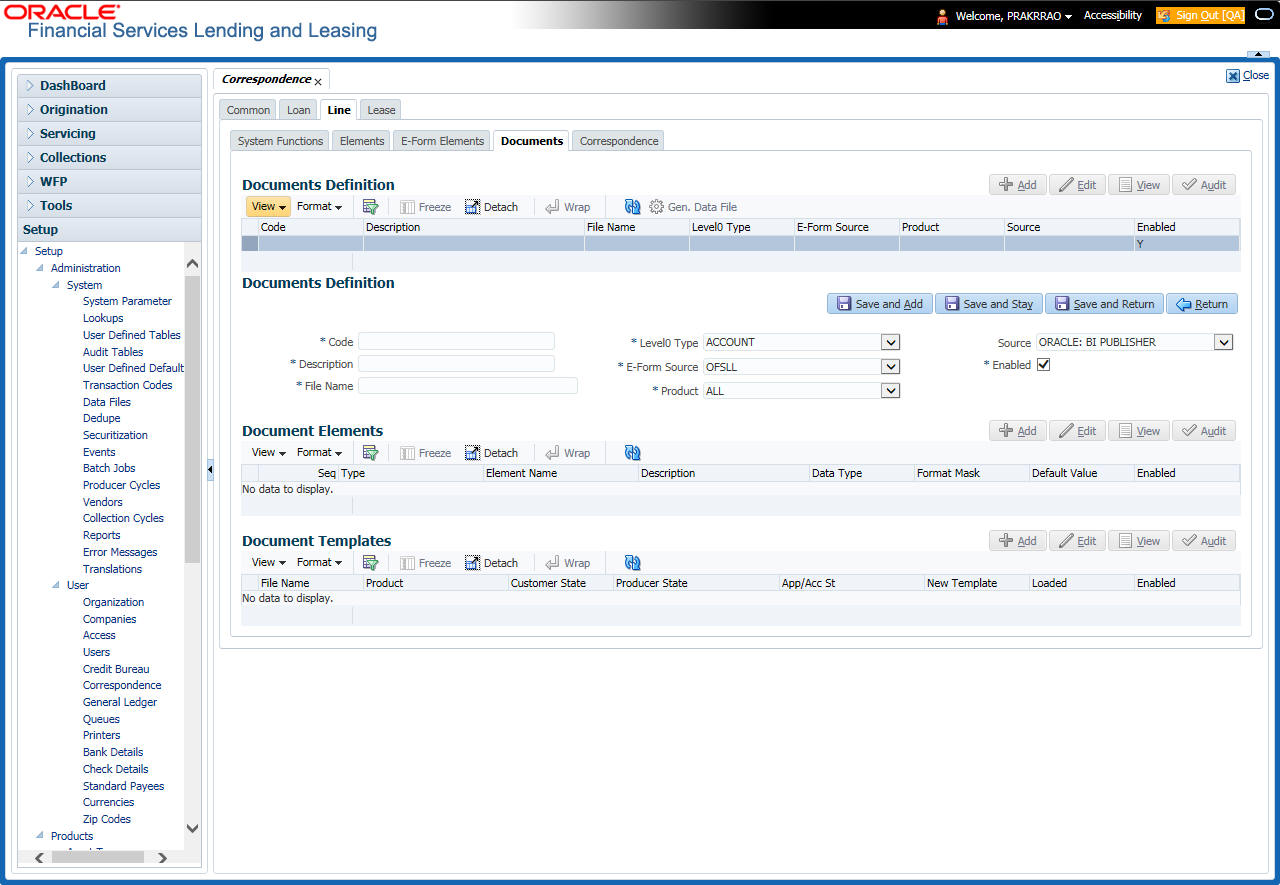Open the Level0 Type dropdown
1280x885 pixels.
[x=890, y=342]
